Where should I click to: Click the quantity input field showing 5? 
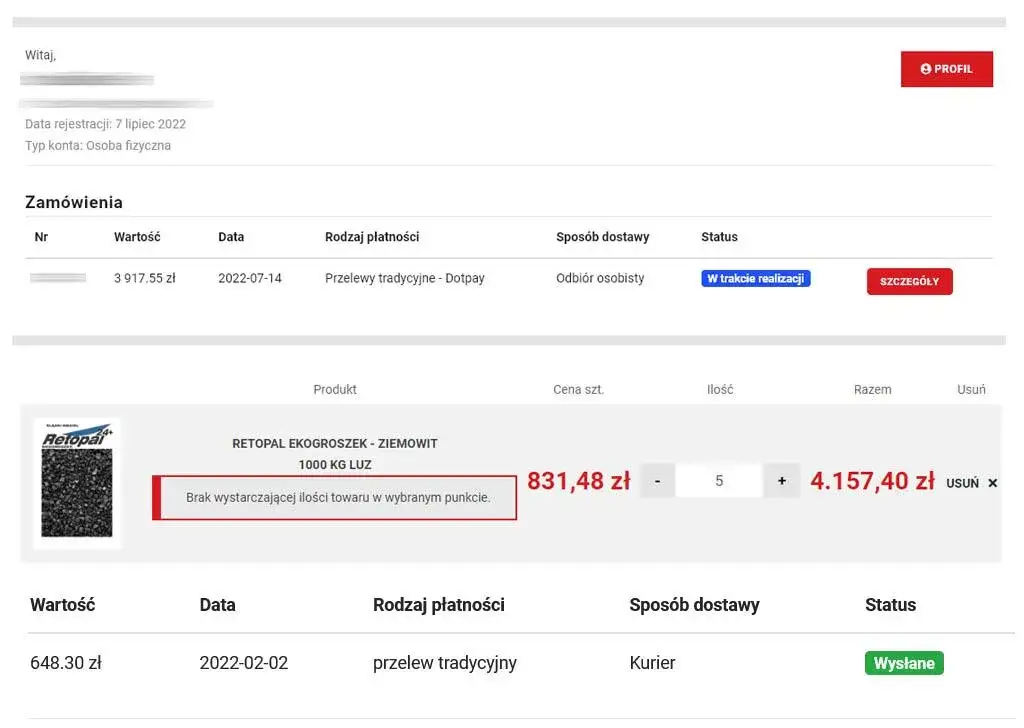[x=719, y=481]
